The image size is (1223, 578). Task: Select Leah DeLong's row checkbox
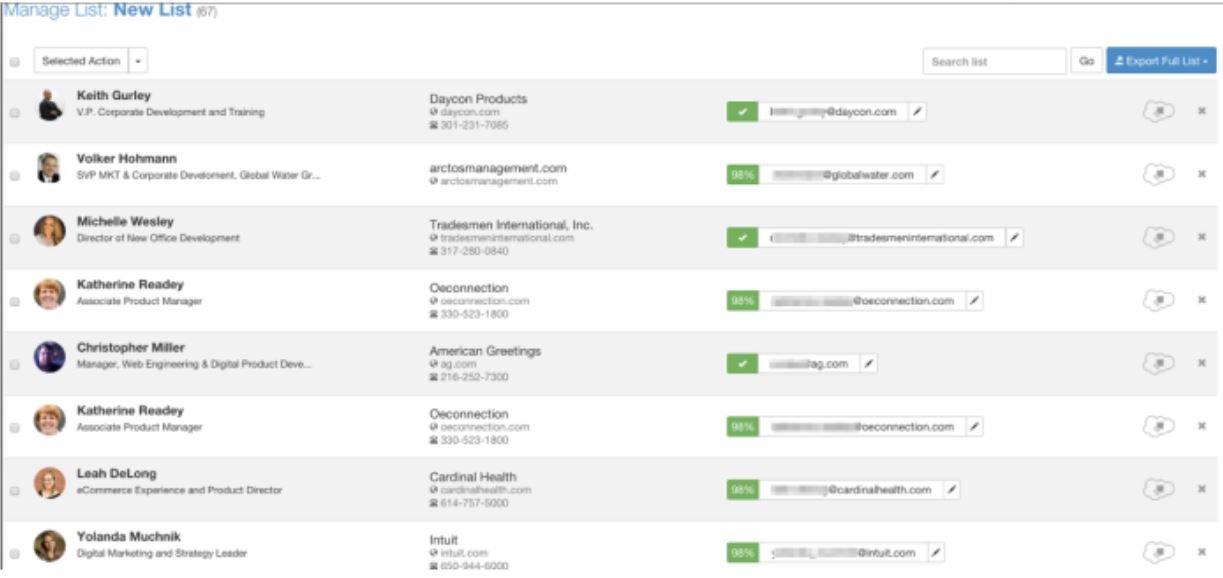click(14, 491)
